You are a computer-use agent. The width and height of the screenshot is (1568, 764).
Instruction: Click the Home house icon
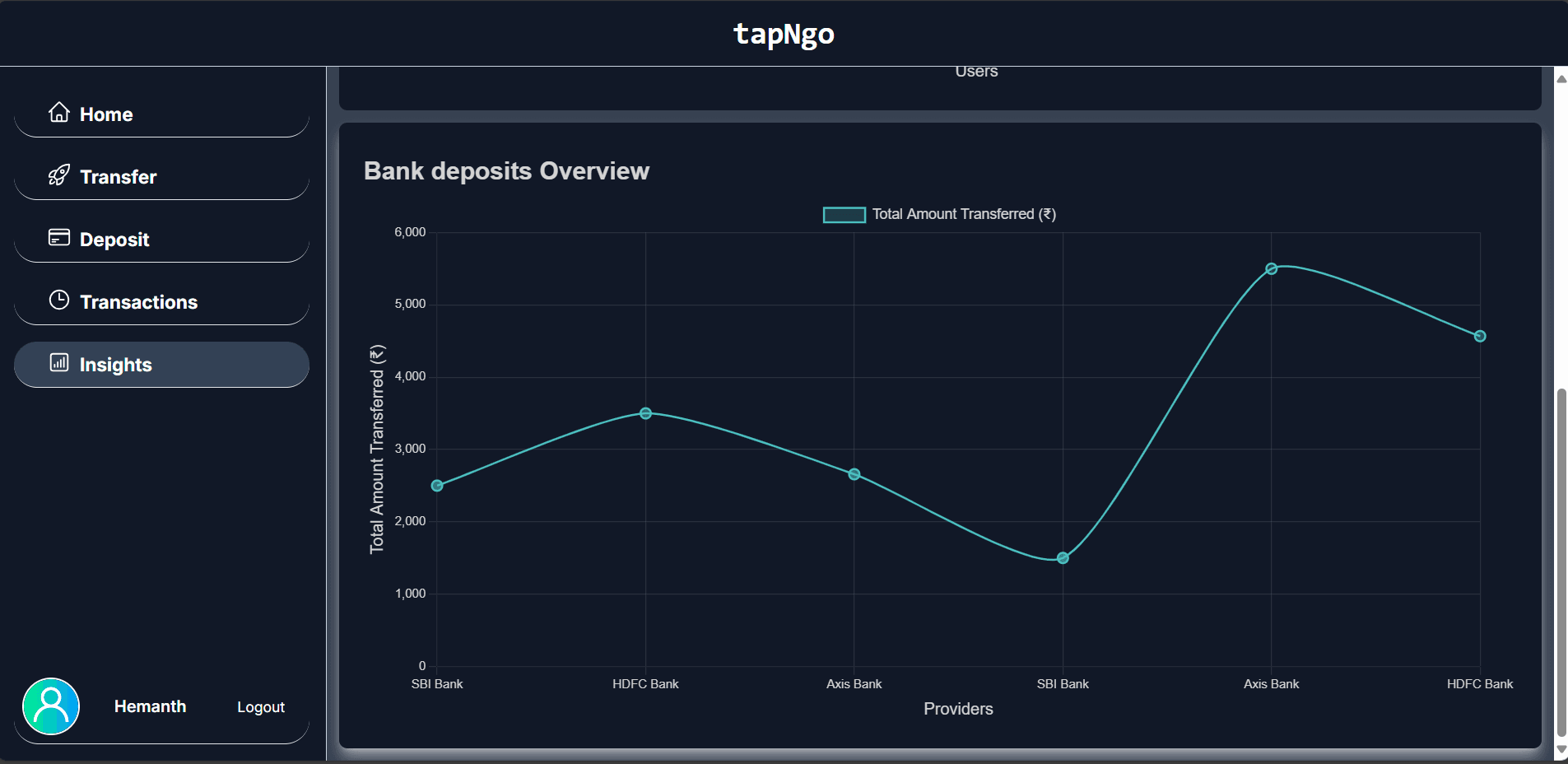tap(59, 113)
